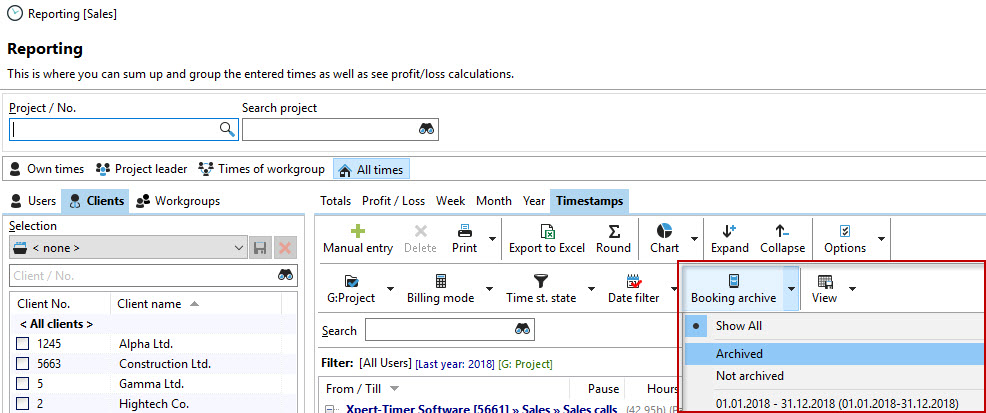Viewport: 986px width, 413px height.
Task: Open the Chart pie icon
Action: [663, 231]
